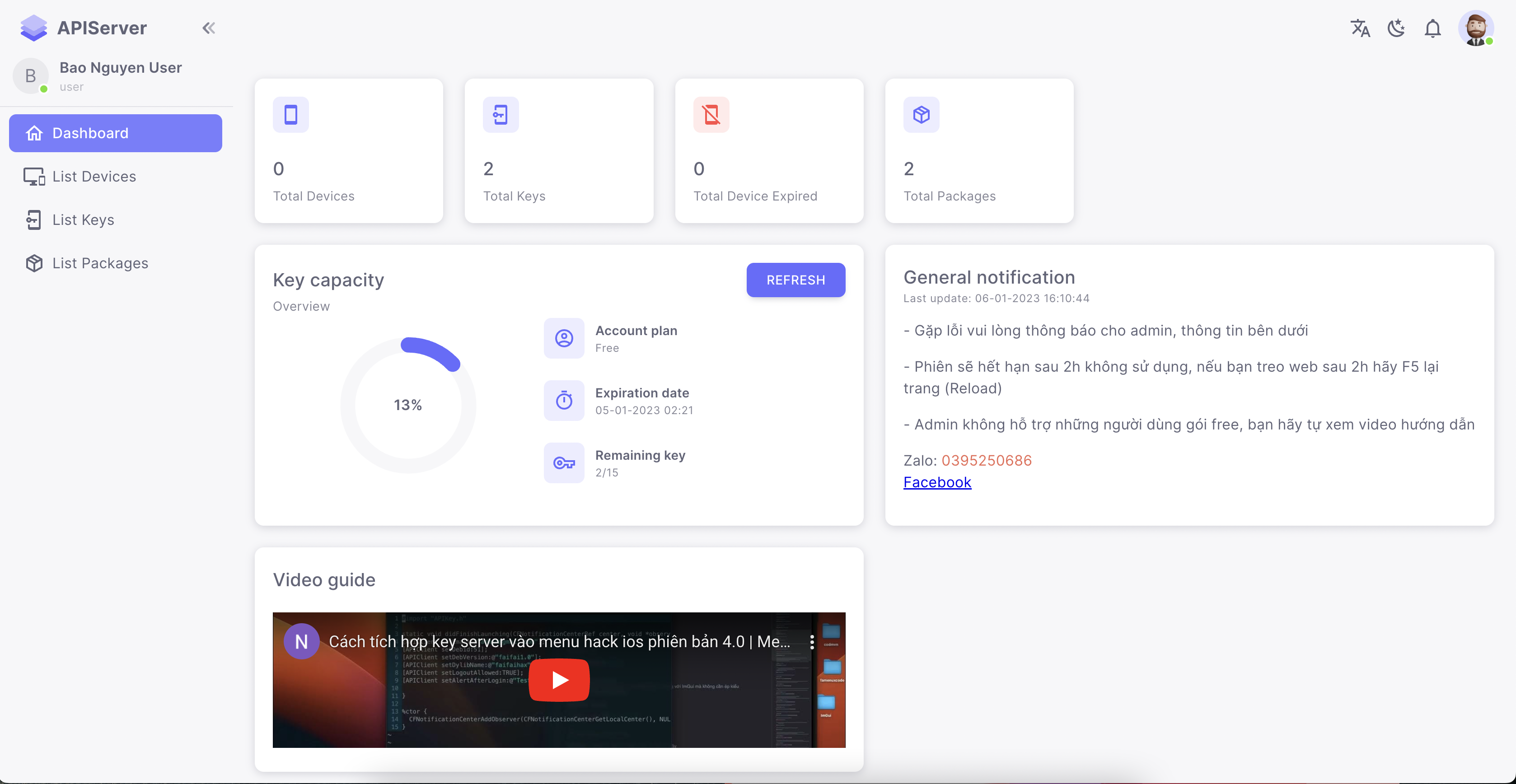Image resolution: width=1516 pixels, height=784 pixels.
Task: Click the REFRESH button
Action: 795,280
